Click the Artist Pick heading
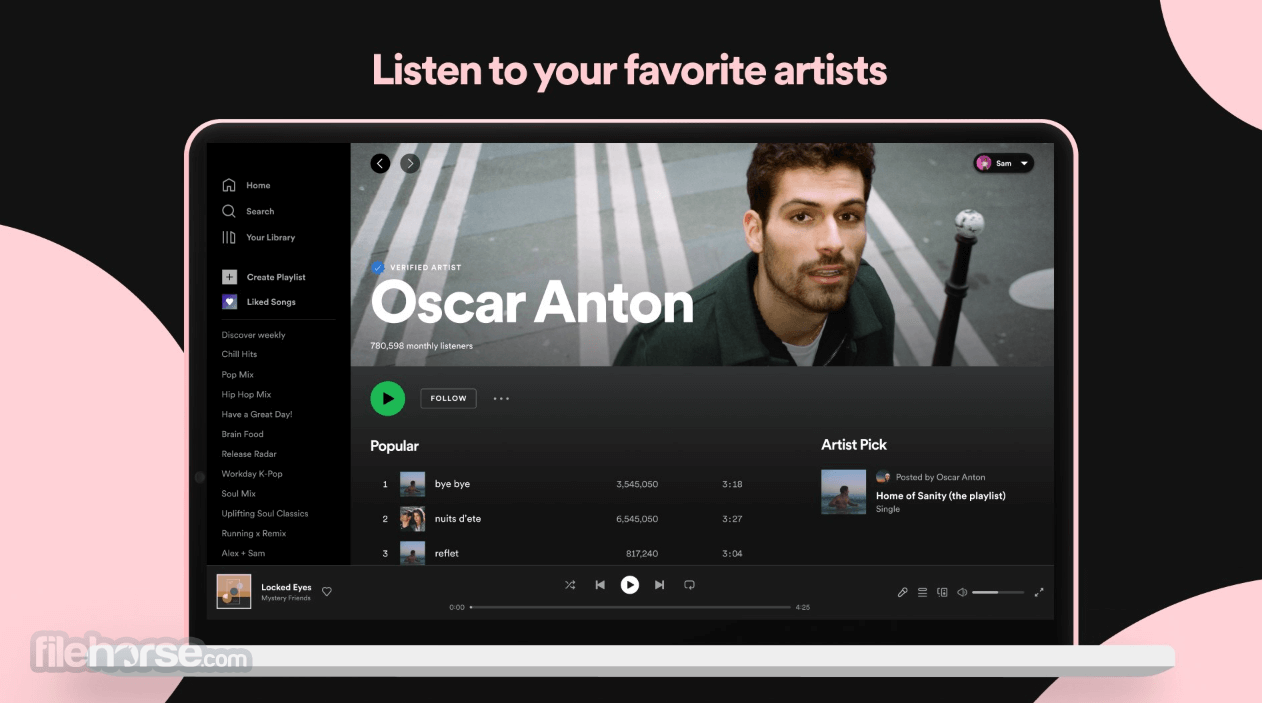This screenshot has height=703, width=1262. [x=854, y=444]
